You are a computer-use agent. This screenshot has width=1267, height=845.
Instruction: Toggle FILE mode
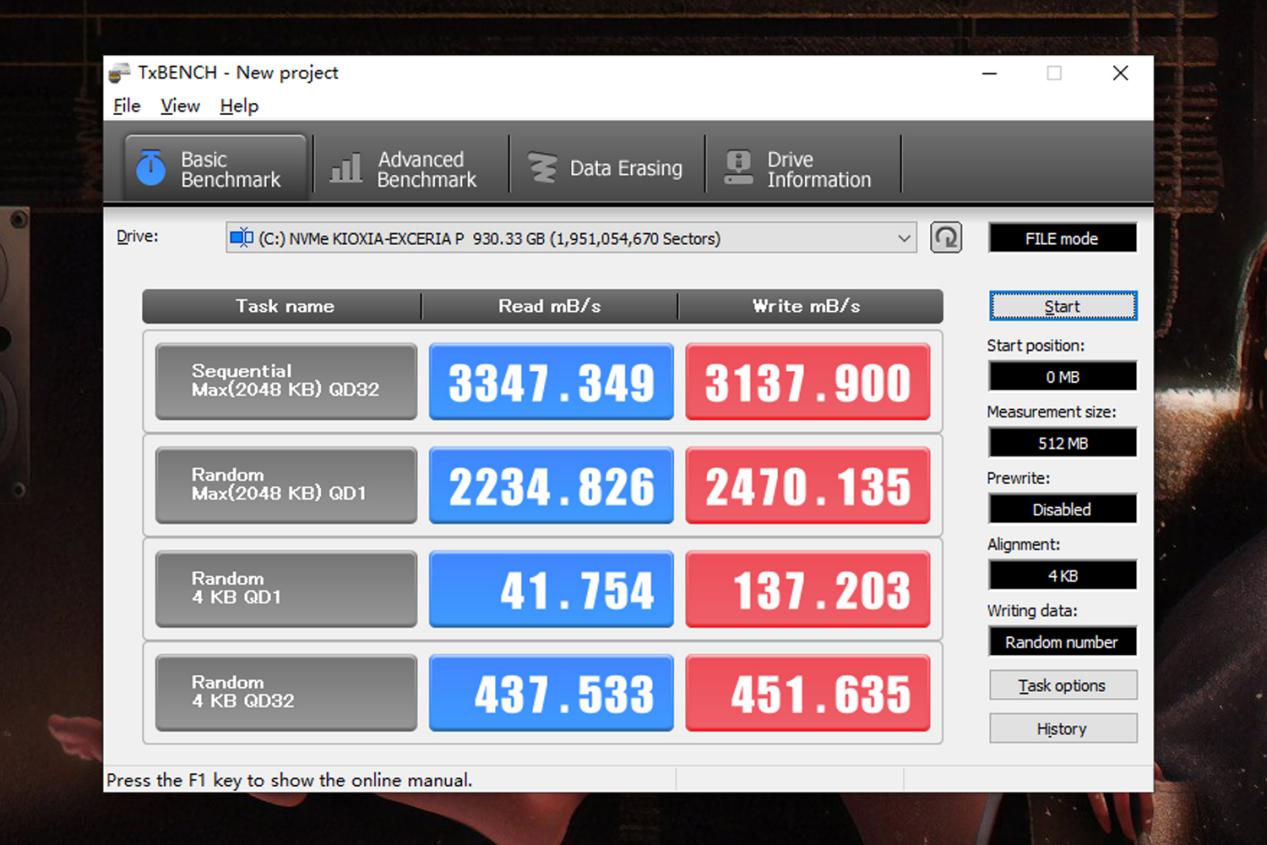click(1062, 237)
